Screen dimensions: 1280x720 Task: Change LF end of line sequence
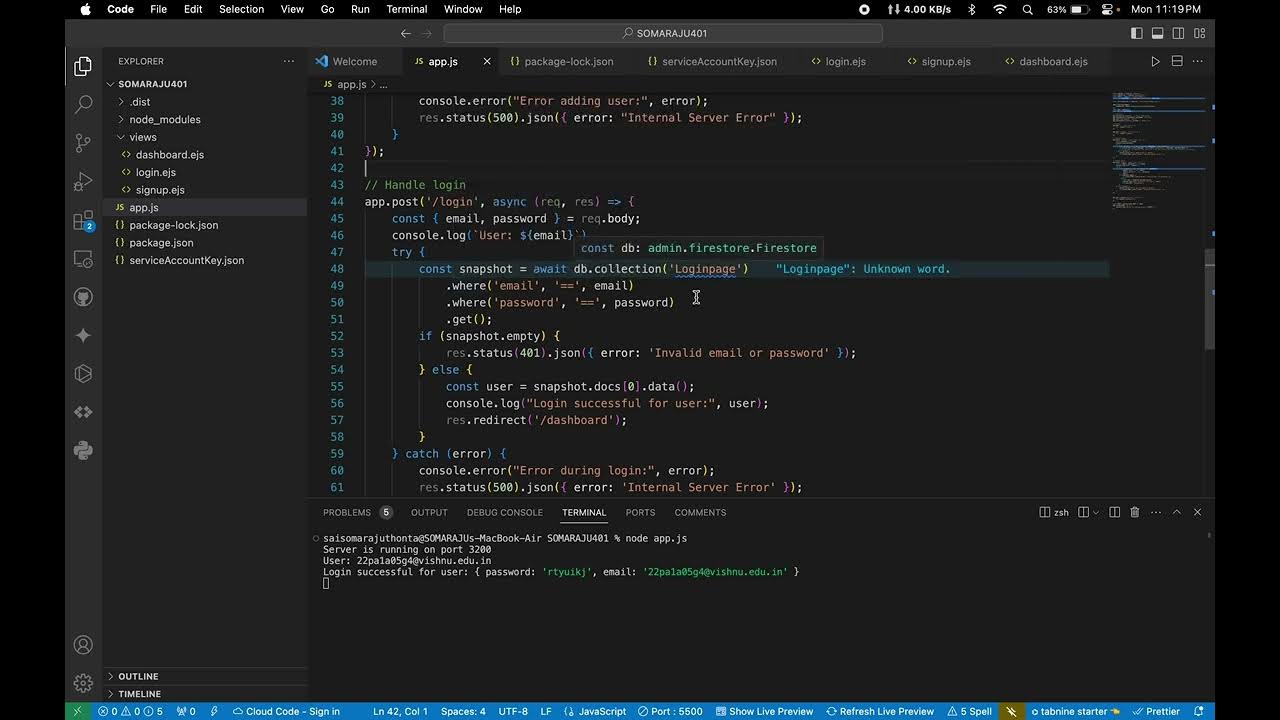[x=546, y=711]
